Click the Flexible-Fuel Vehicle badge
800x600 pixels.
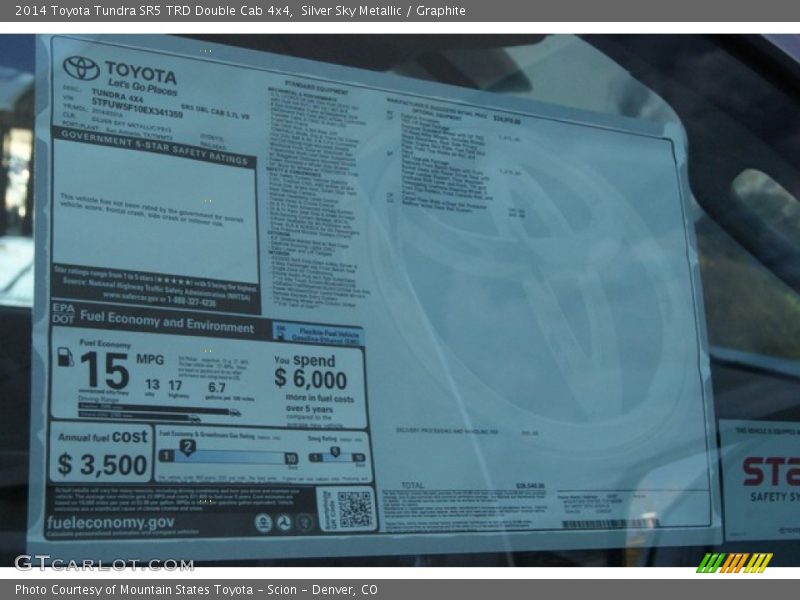(318, 335)
